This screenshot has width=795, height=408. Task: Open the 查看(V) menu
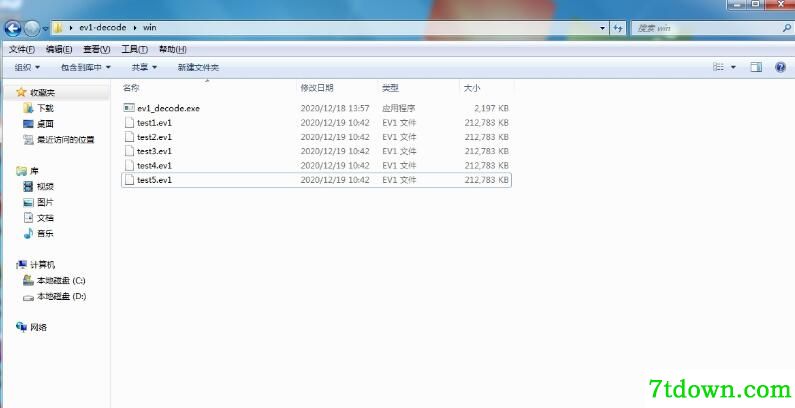96,49
